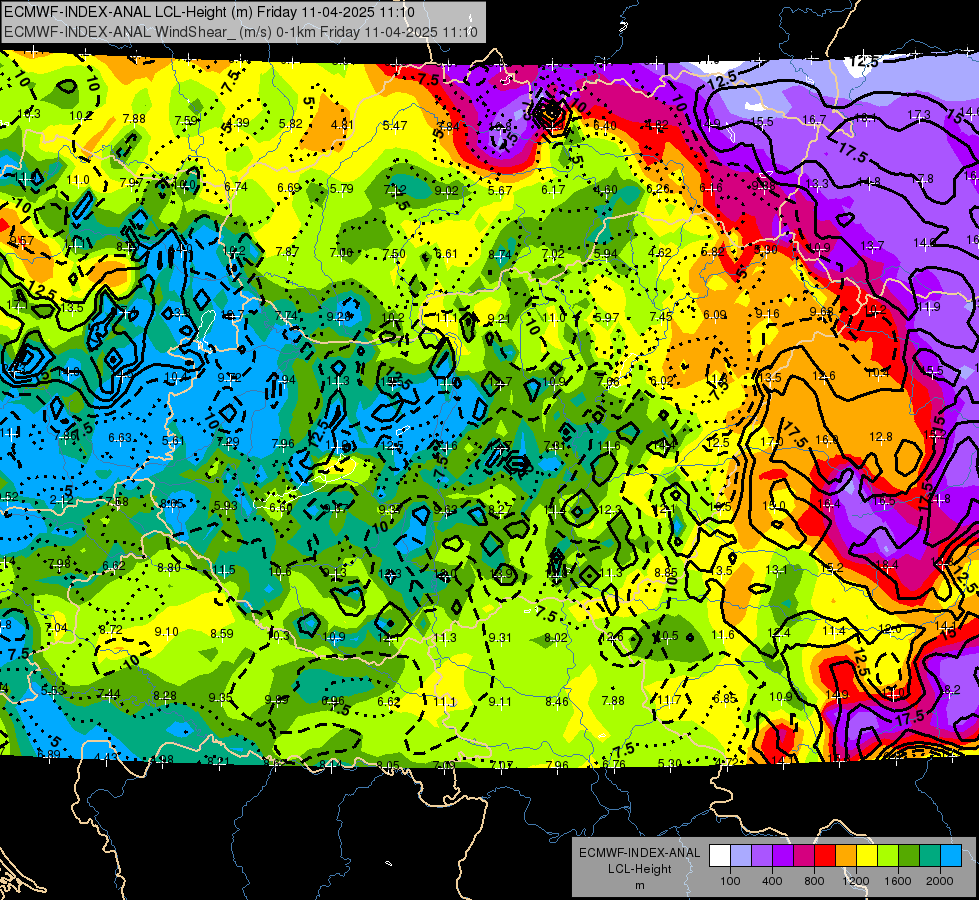Image resolution: width=979 pixels, height=900 pixels.
Task: Click the legend tick label 2000
Action: 939,881
